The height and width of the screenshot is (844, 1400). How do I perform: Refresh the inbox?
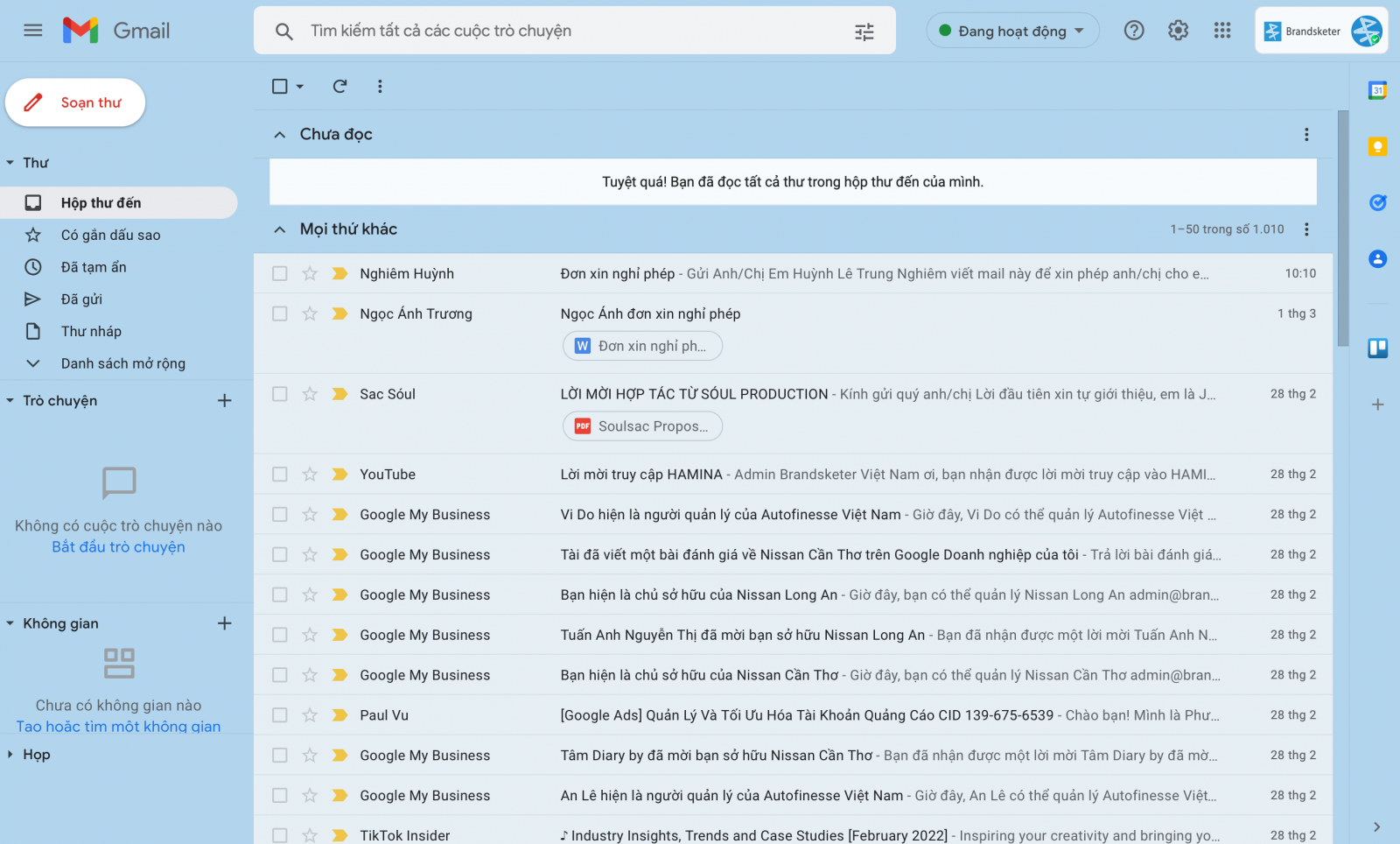point(339,86)
